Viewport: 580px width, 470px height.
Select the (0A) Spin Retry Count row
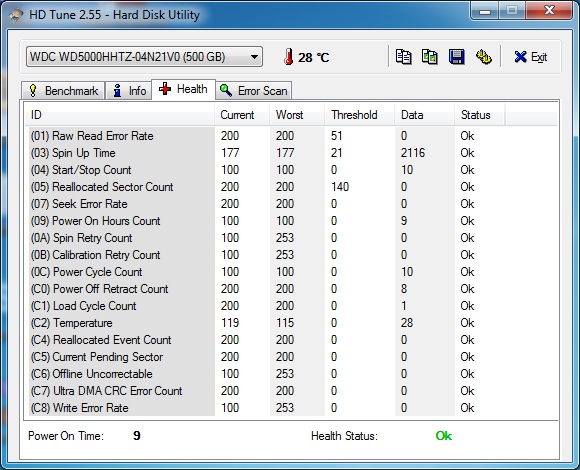pyautogui.click(x=291, y=238)
